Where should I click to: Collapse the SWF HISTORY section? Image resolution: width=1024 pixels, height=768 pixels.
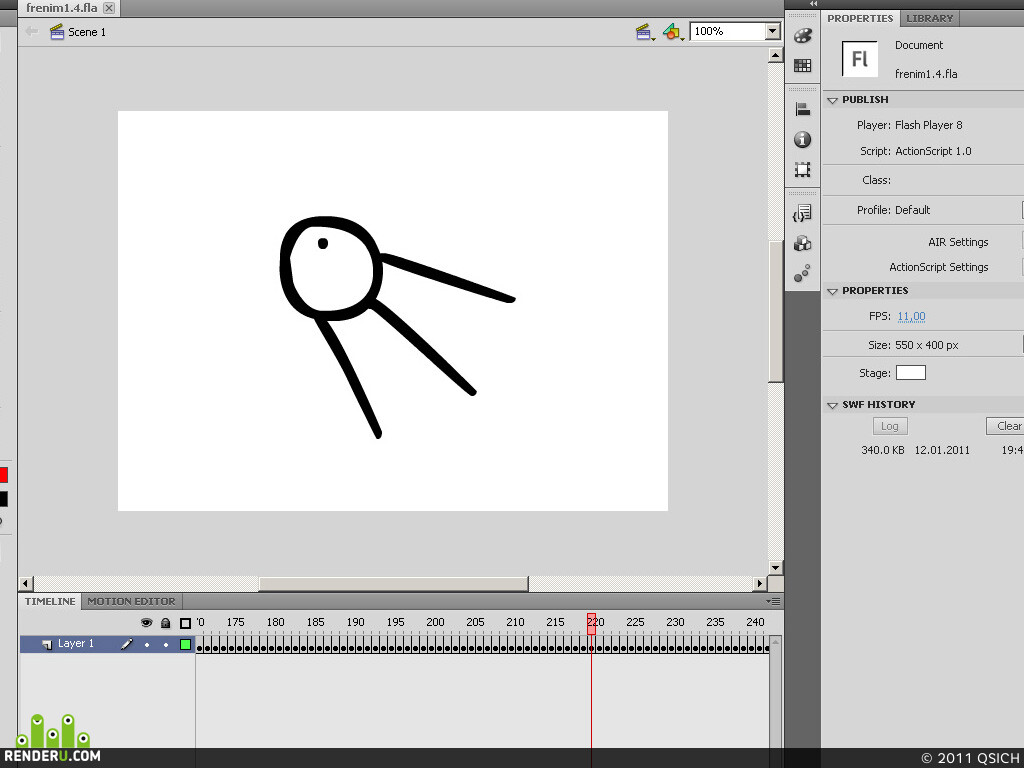coord(833,405)
